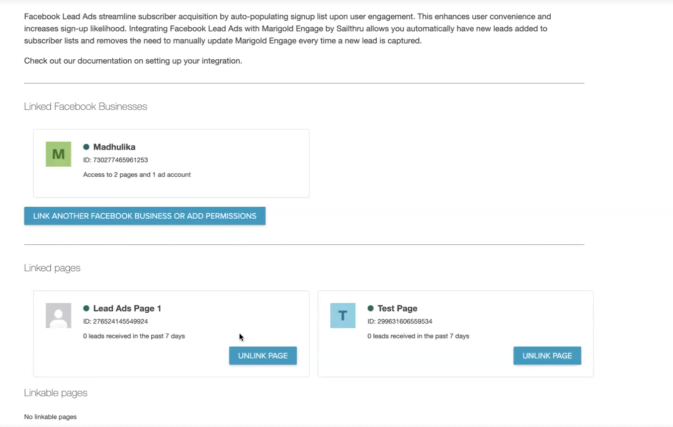
Task: Click the Madhulika business avatar icon
Action: tap(59, 156)
